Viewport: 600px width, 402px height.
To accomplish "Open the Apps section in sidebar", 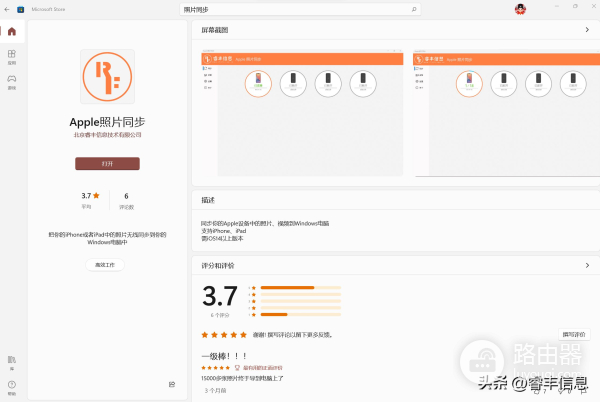I will (x=12, y=57).
